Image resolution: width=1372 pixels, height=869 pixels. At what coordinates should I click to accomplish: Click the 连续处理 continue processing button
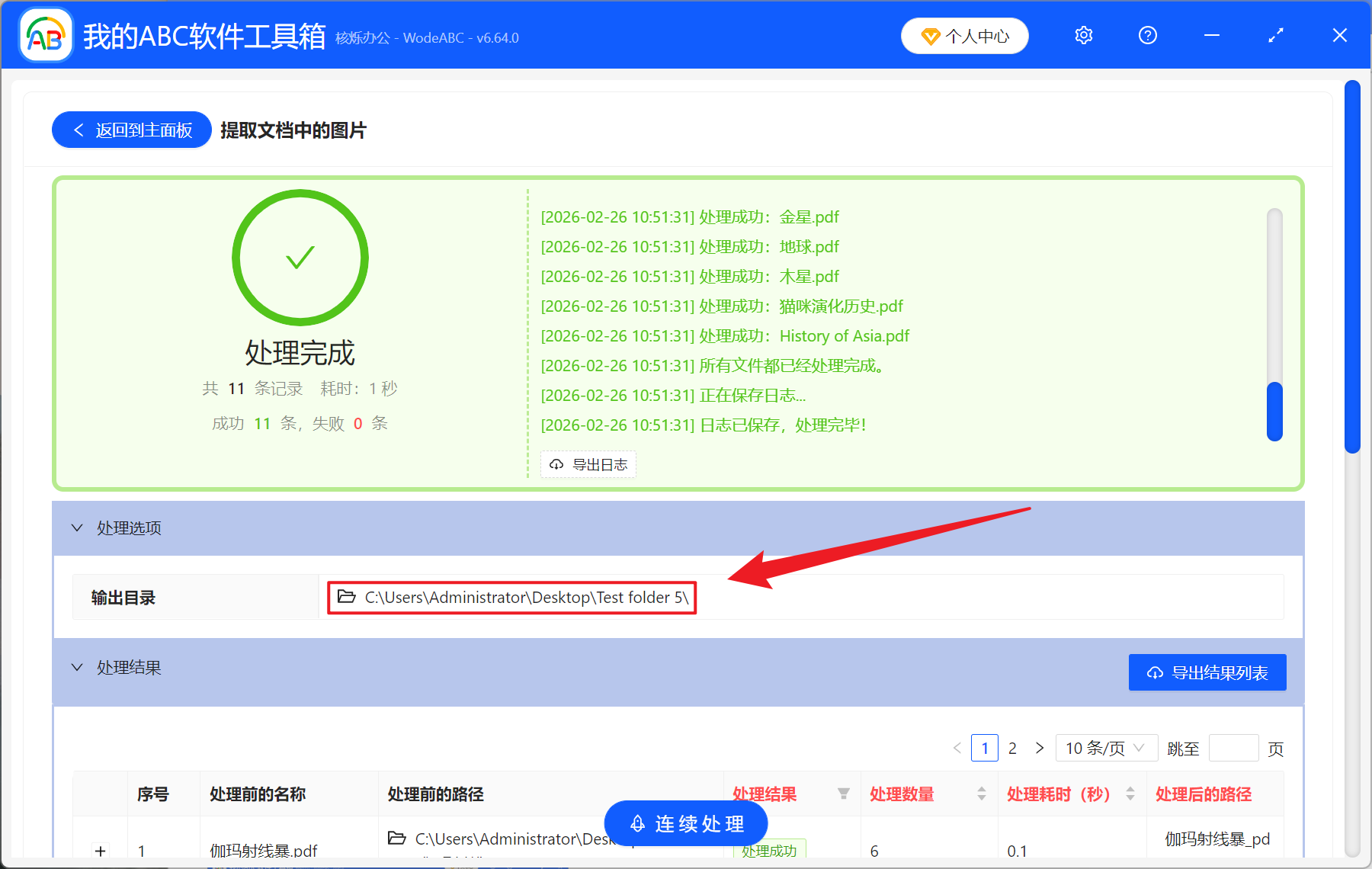684,823
